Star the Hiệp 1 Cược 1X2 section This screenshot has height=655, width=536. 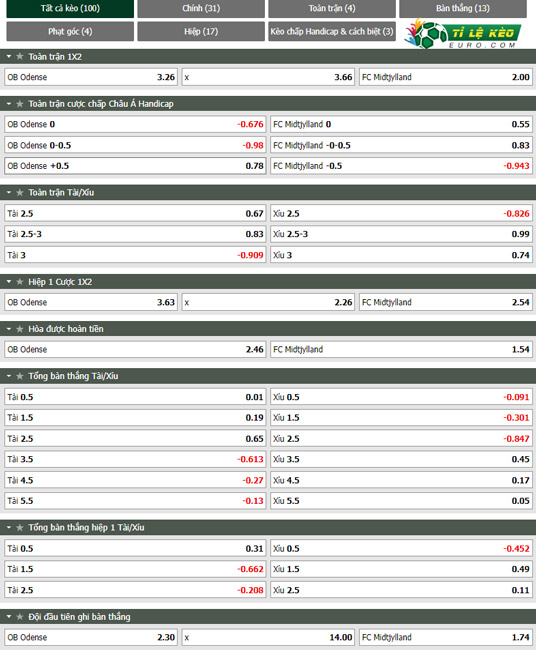tap(19, 282)
